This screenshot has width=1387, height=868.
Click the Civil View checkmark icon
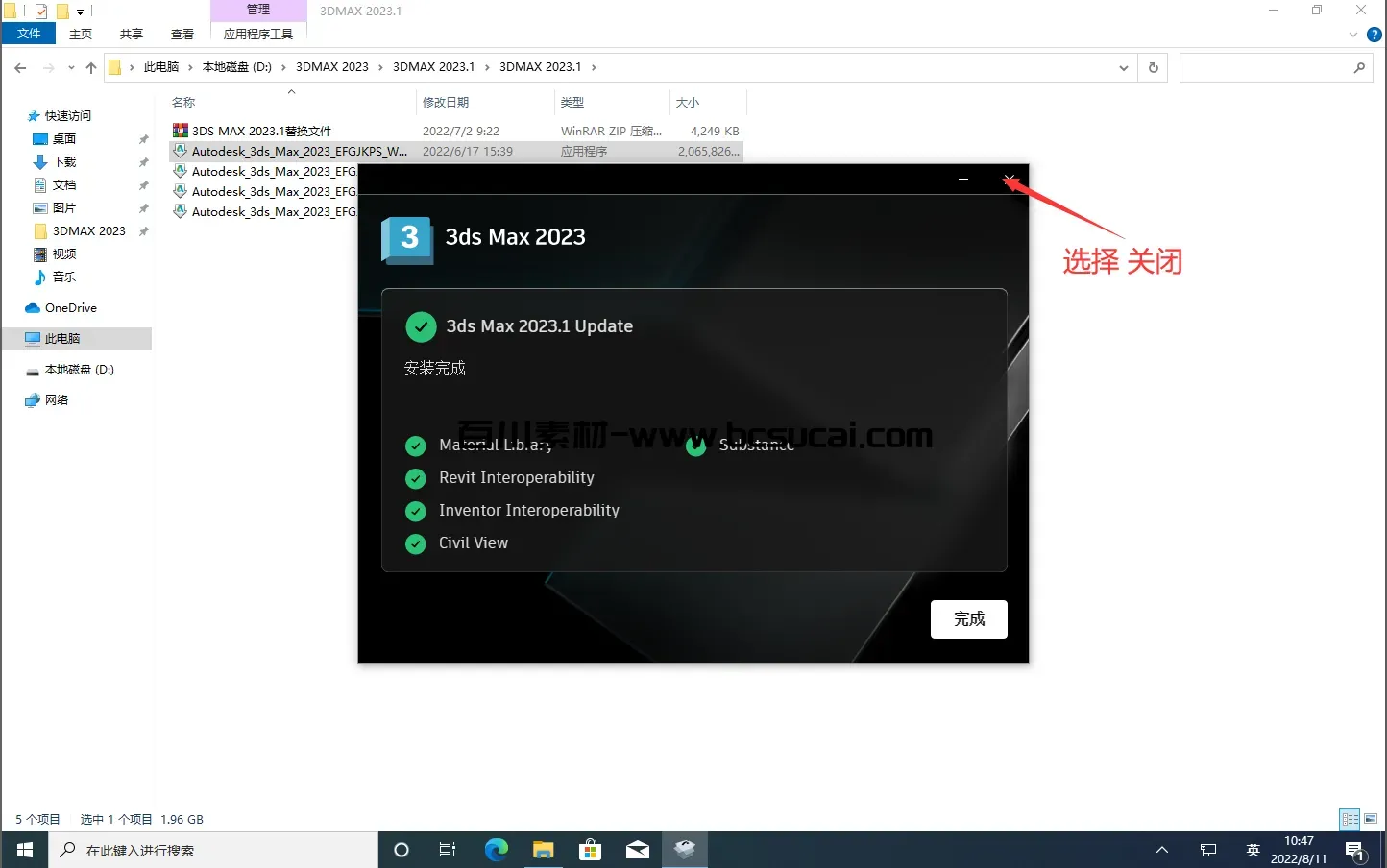(416, 543)
